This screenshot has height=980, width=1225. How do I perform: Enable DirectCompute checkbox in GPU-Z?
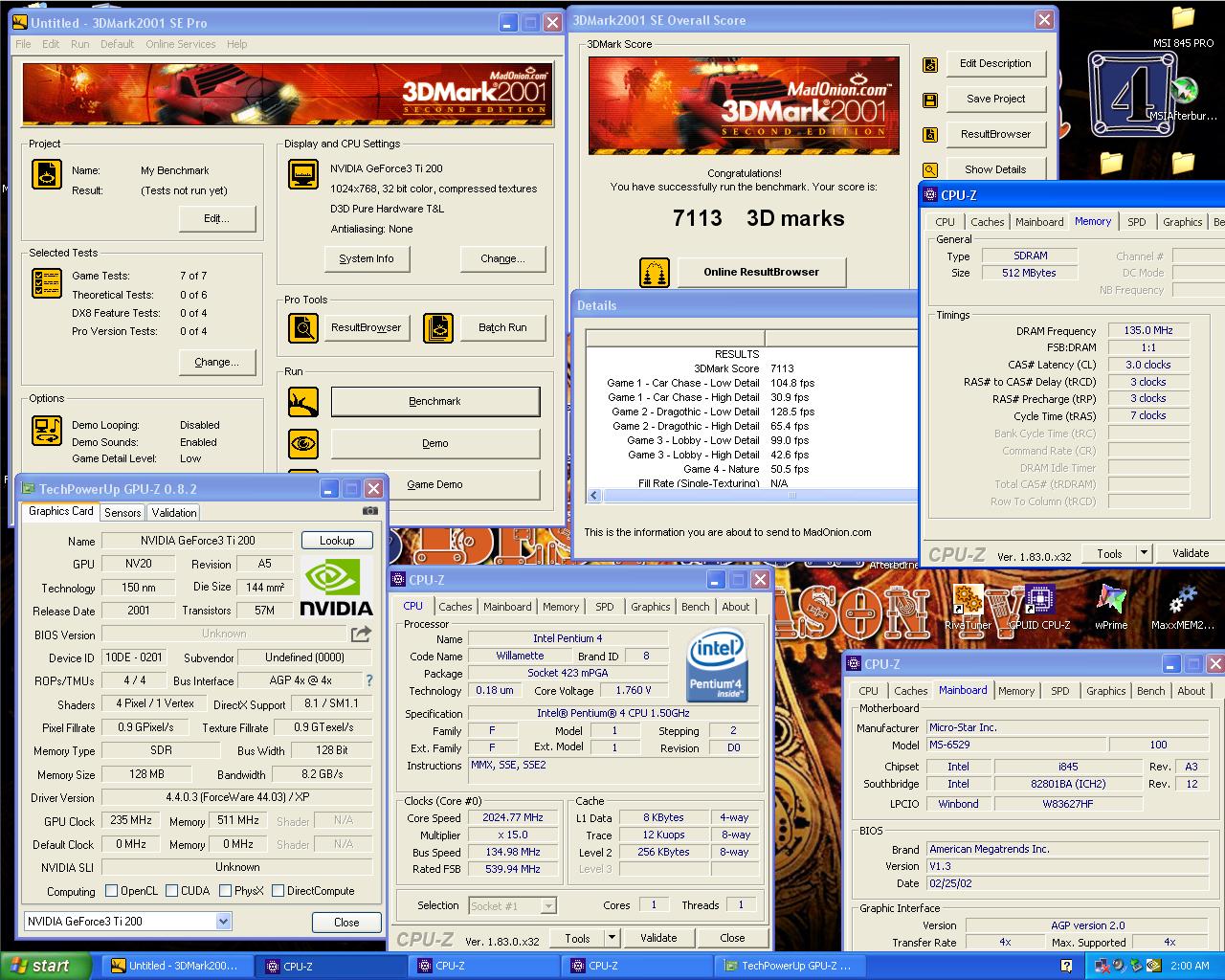point(278,891)
